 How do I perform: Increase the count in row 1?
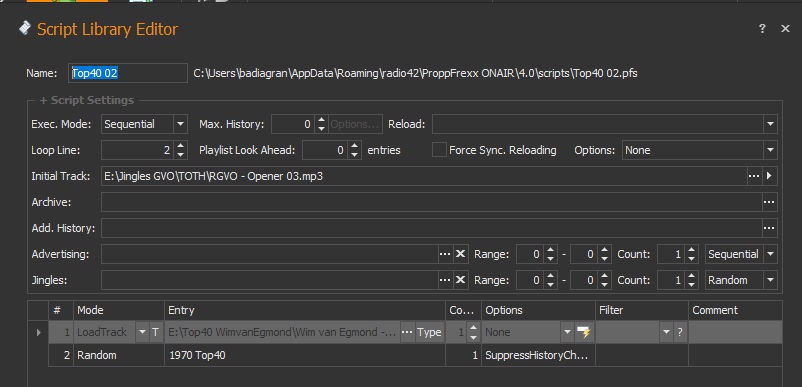pyautogui.click(x=474, y=328)
